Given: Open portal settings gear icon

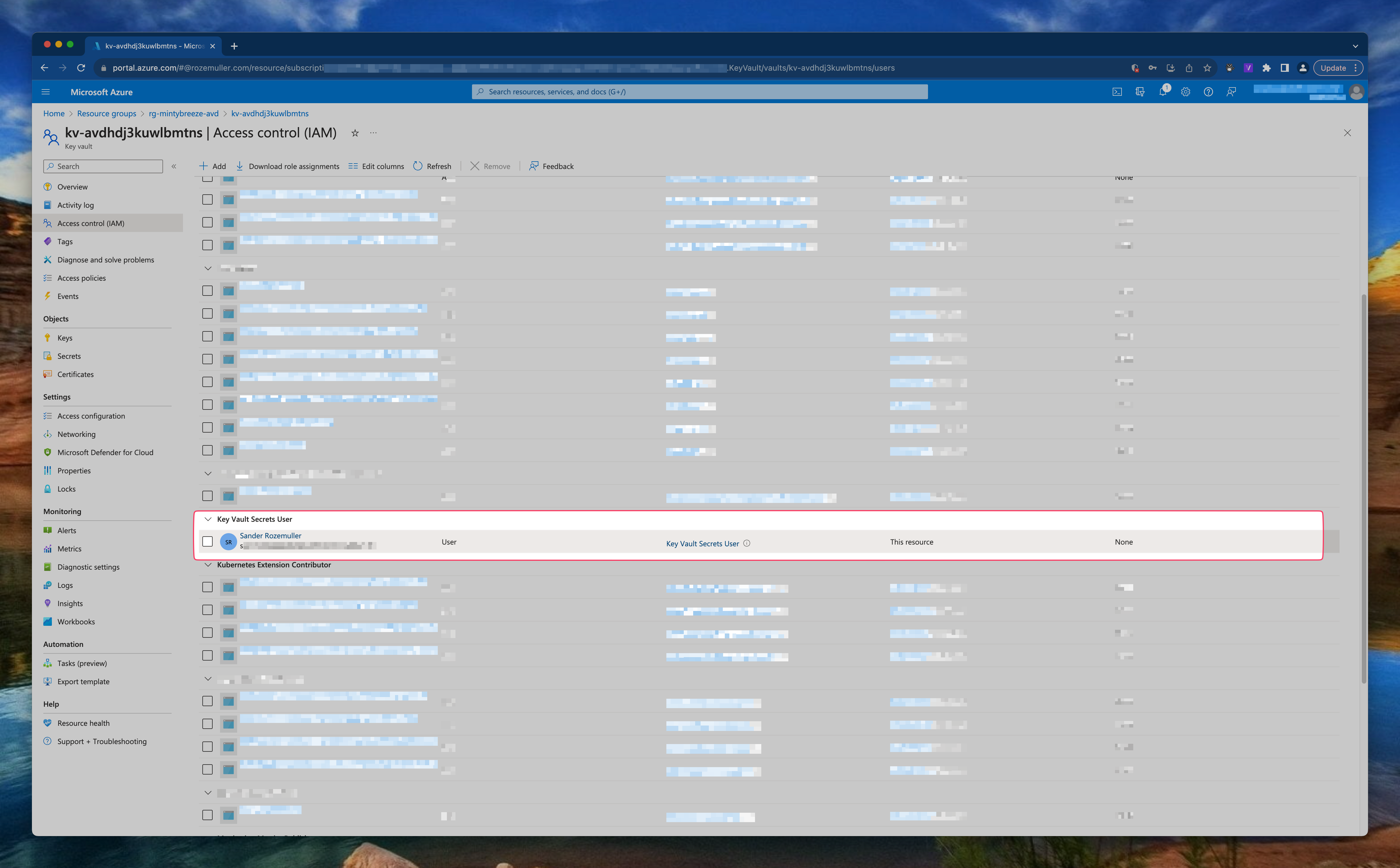Looking at the screenshot, I should click(x=1185, y=92).
